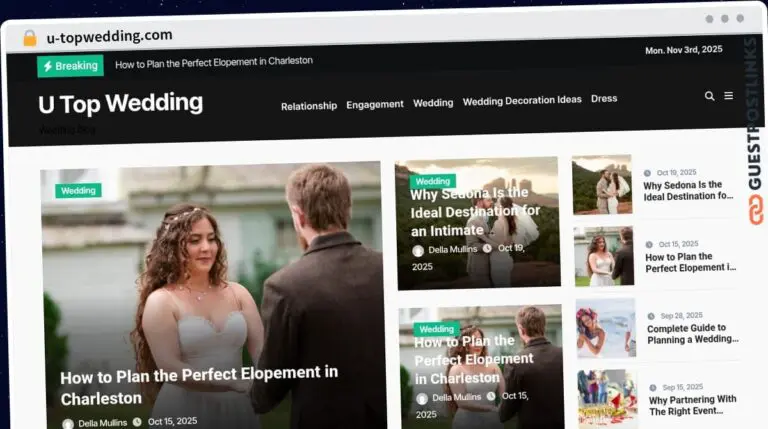The width and height of the screenshot is (768, 429).
Task: Click Della Mullins author on middle Charleston card
Action: point(456,397)
